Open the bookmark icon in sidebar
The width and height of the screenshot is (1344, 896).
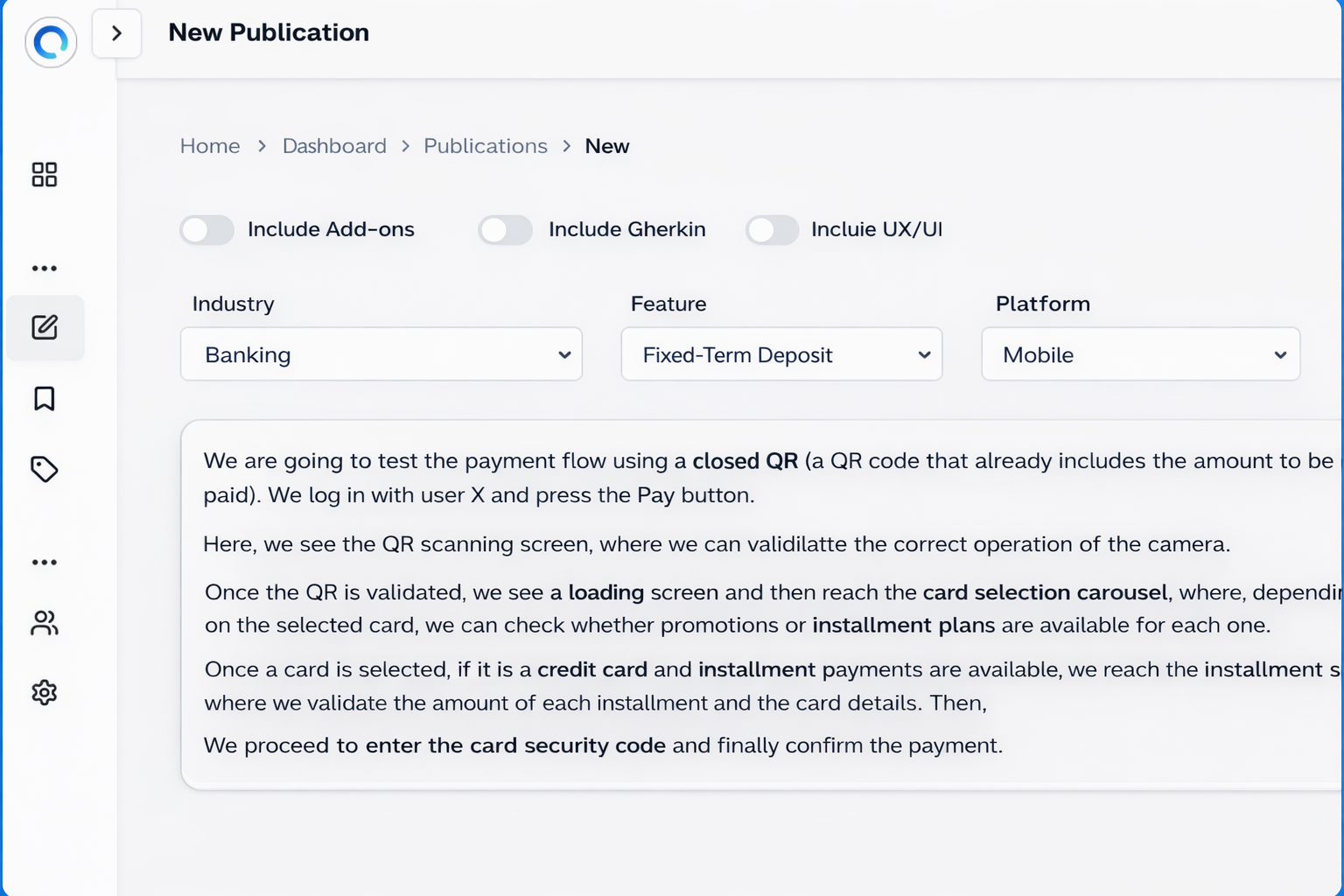pyautogui.click(x=45, y=399)
